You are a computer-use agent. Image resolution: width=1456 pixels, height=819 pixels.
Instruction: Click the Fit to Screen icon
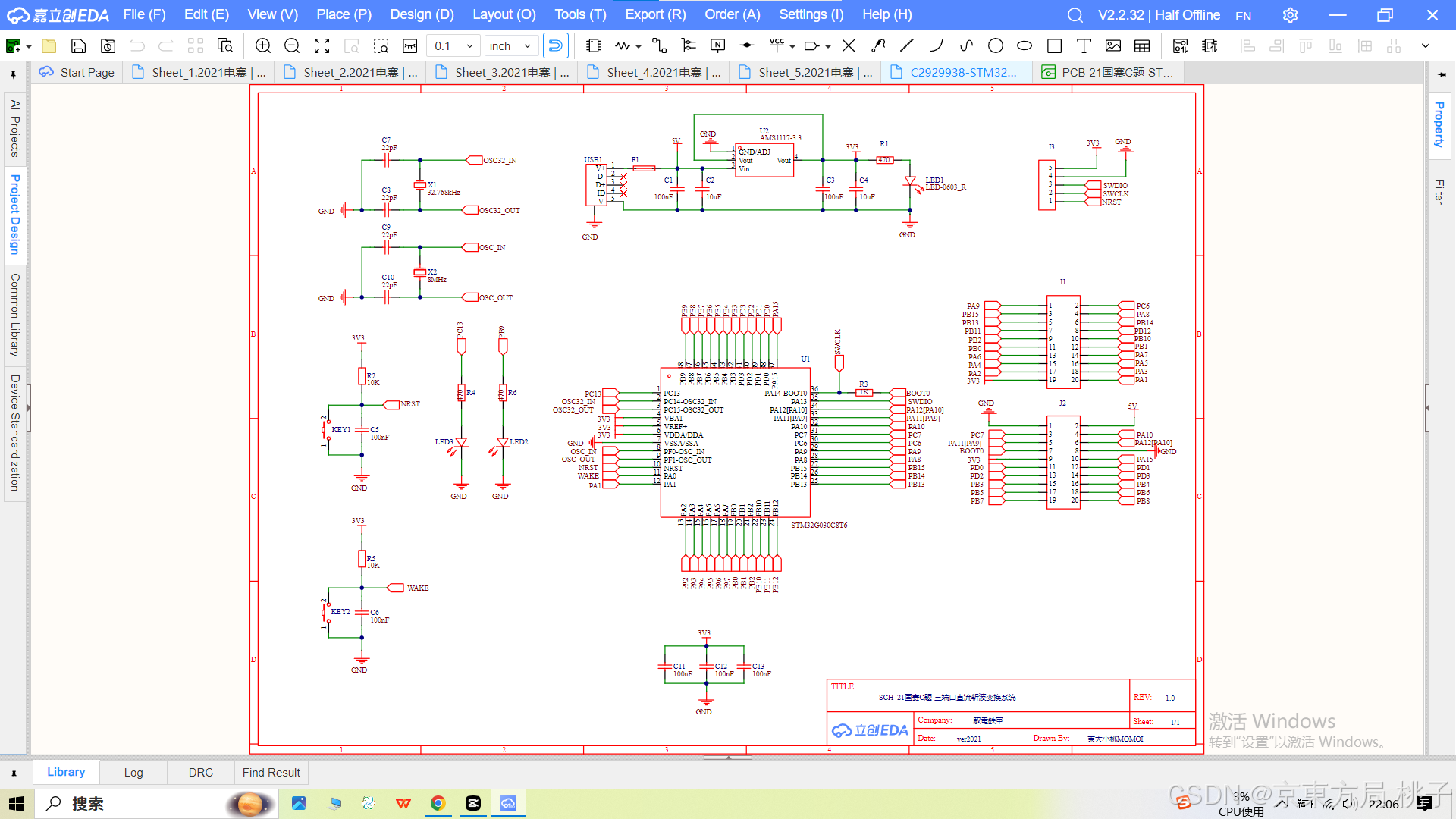tap(322, 46)
